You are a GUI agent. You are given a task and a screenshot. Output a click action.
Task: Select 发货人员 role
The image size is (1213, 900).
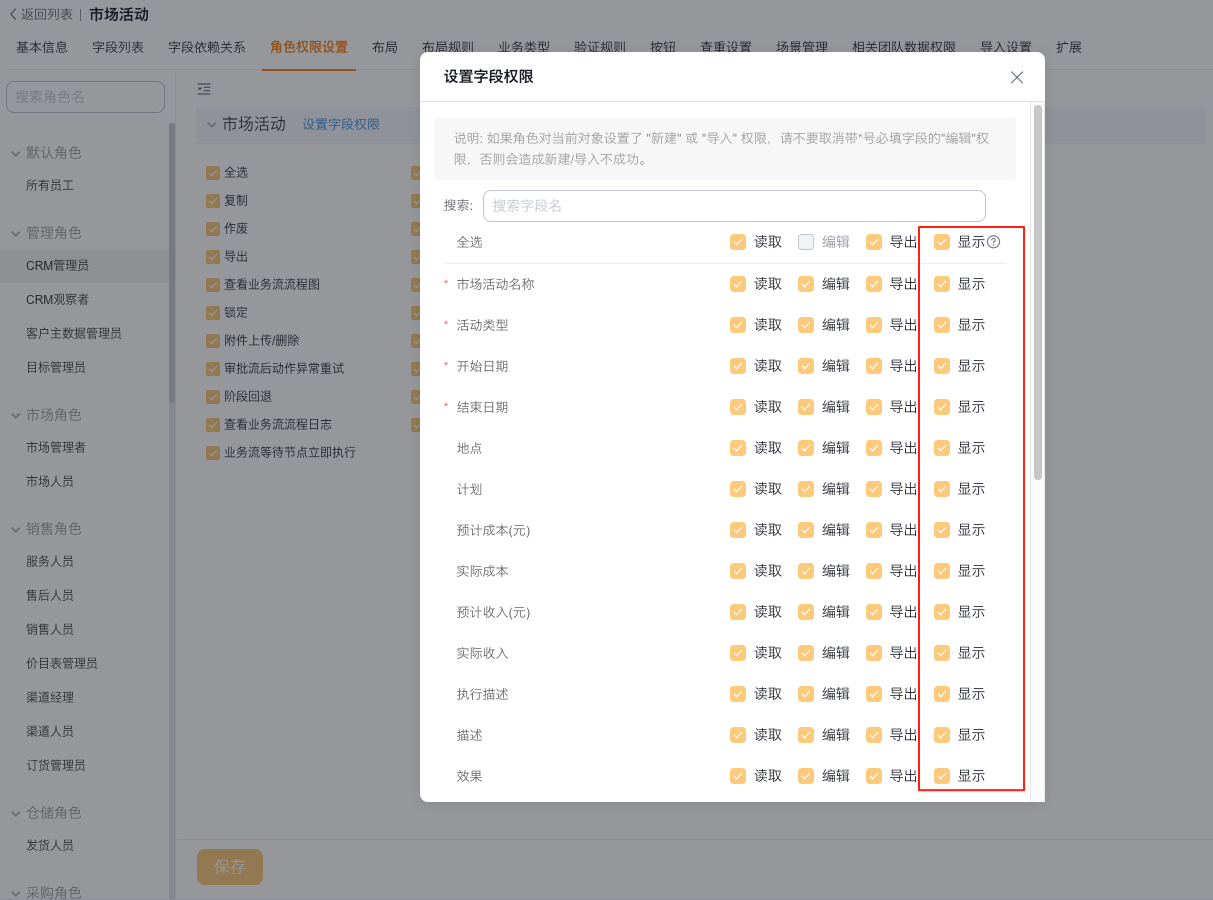click(x=50, y=846)
